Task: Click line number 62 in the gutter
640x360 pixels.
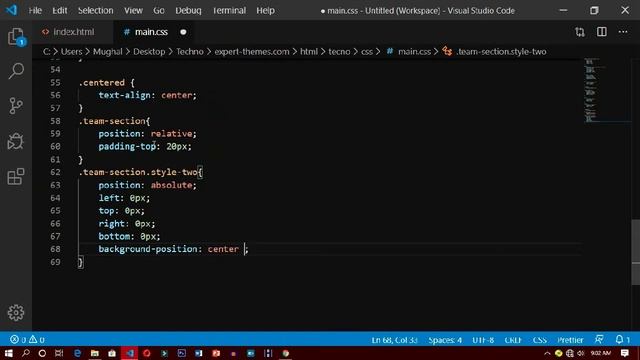Action: tap(56, 172)
